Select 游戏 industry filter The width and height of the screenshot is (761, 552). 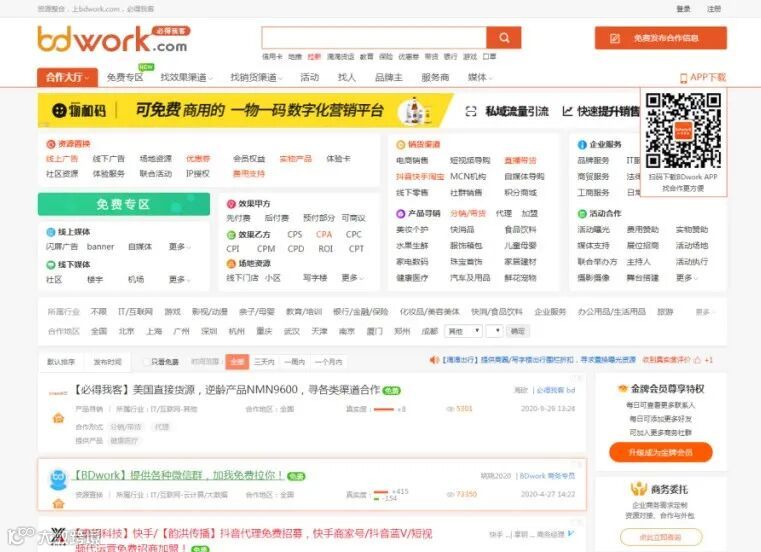tap(172, 312)
